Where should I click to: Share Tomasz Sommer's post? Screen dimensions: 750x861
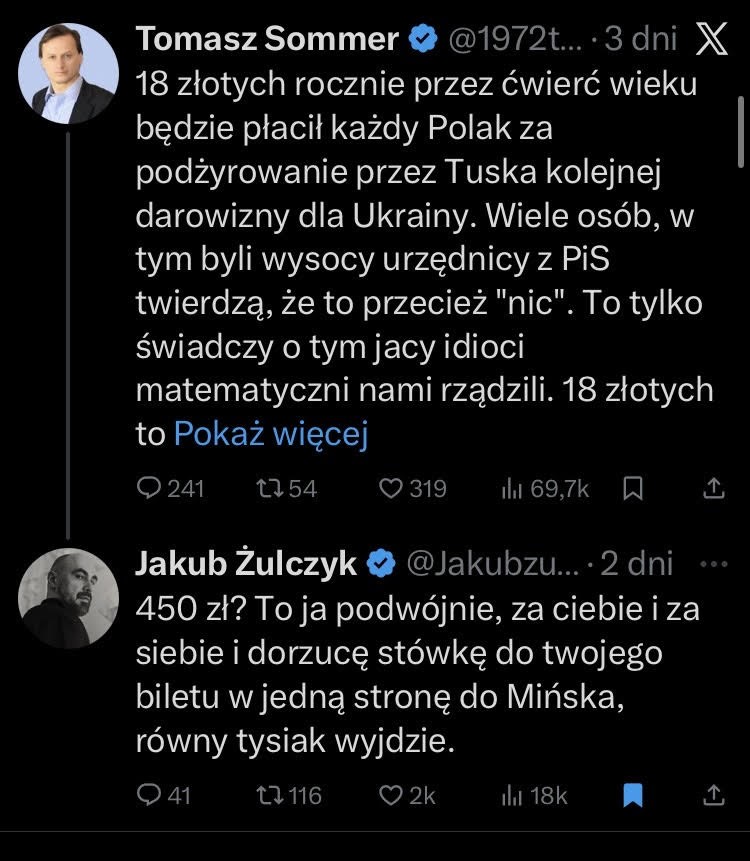coord(714,488)
